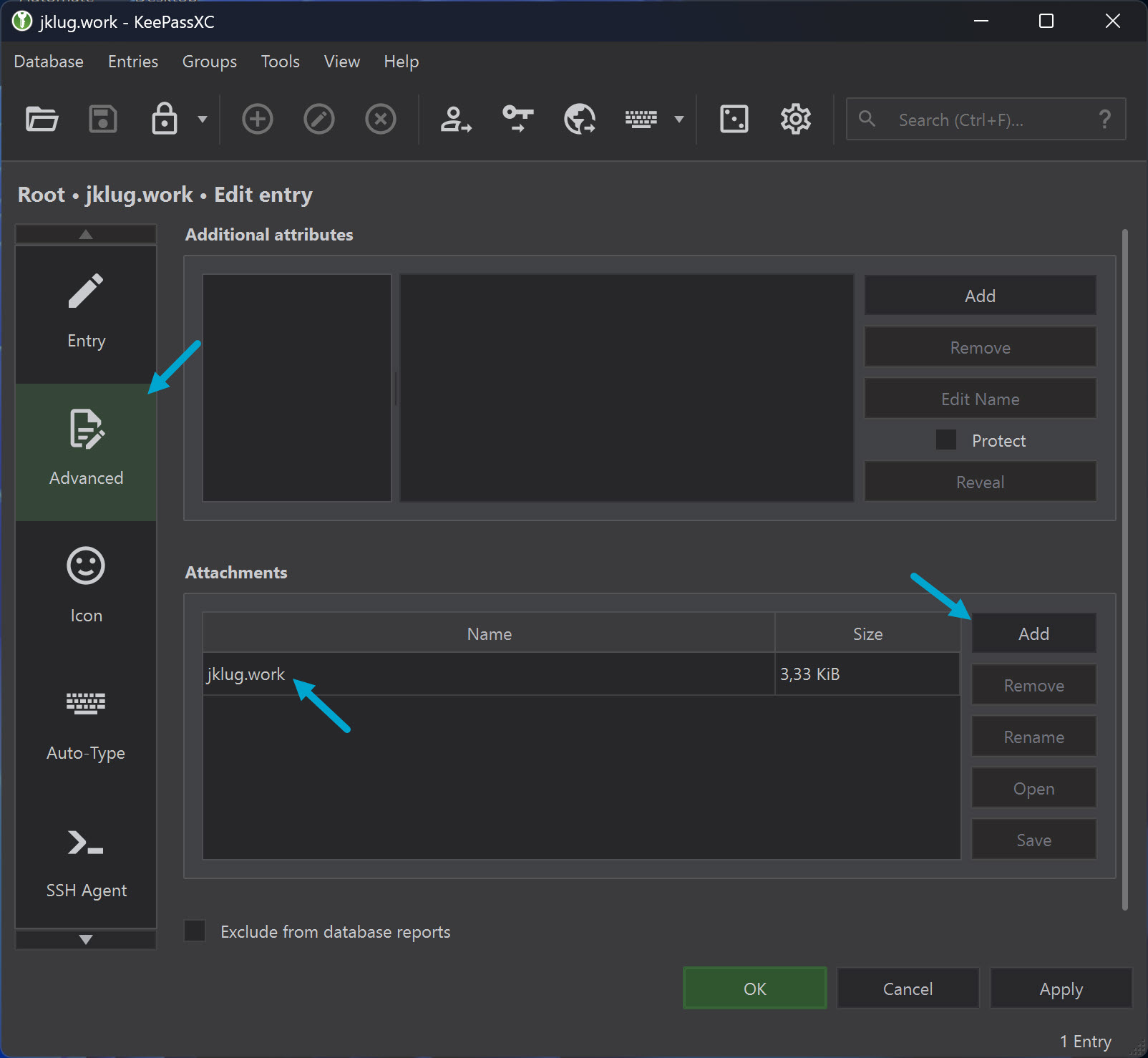Perform Auto-Type keyboard toolbar icon
The image size is (1148, 1058).
(641, 119)
